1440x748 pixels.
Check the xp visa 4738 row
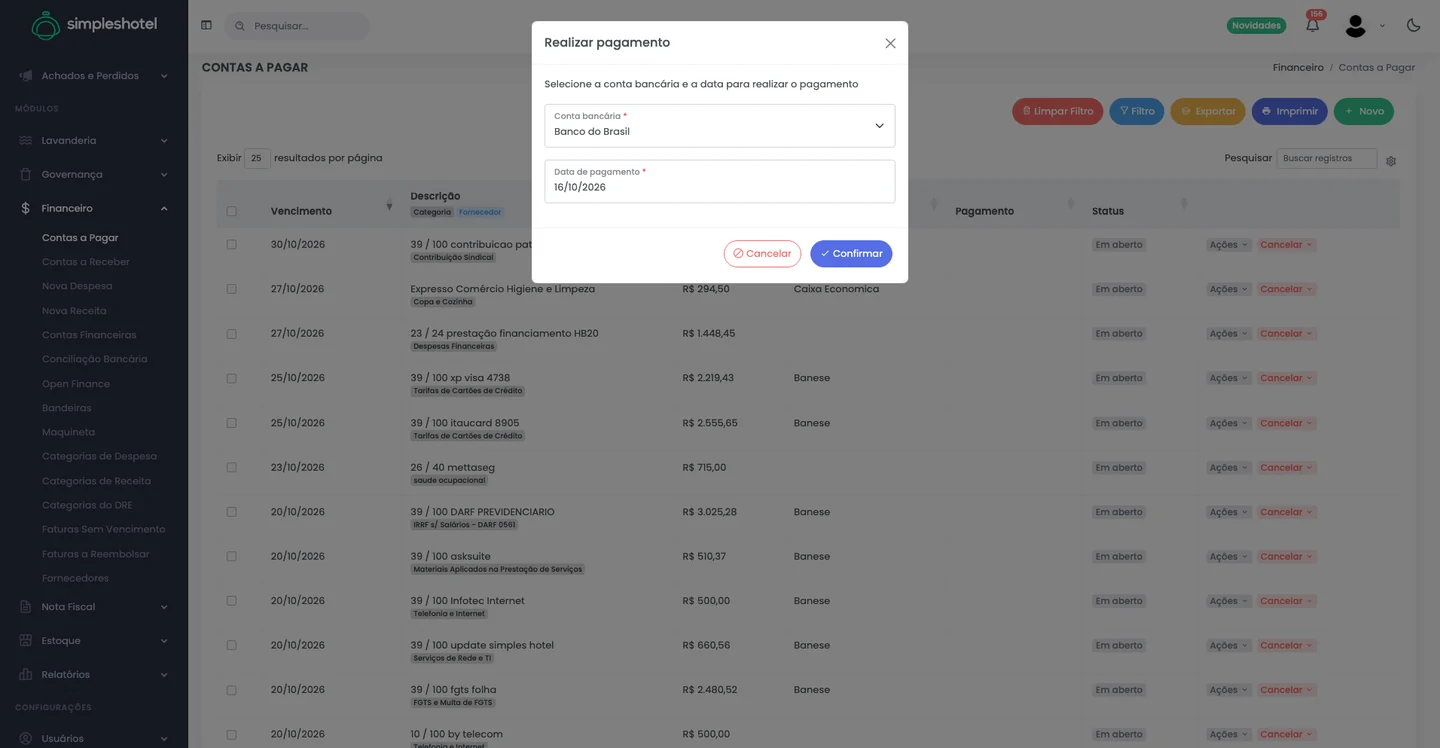[x=232, y=378]
